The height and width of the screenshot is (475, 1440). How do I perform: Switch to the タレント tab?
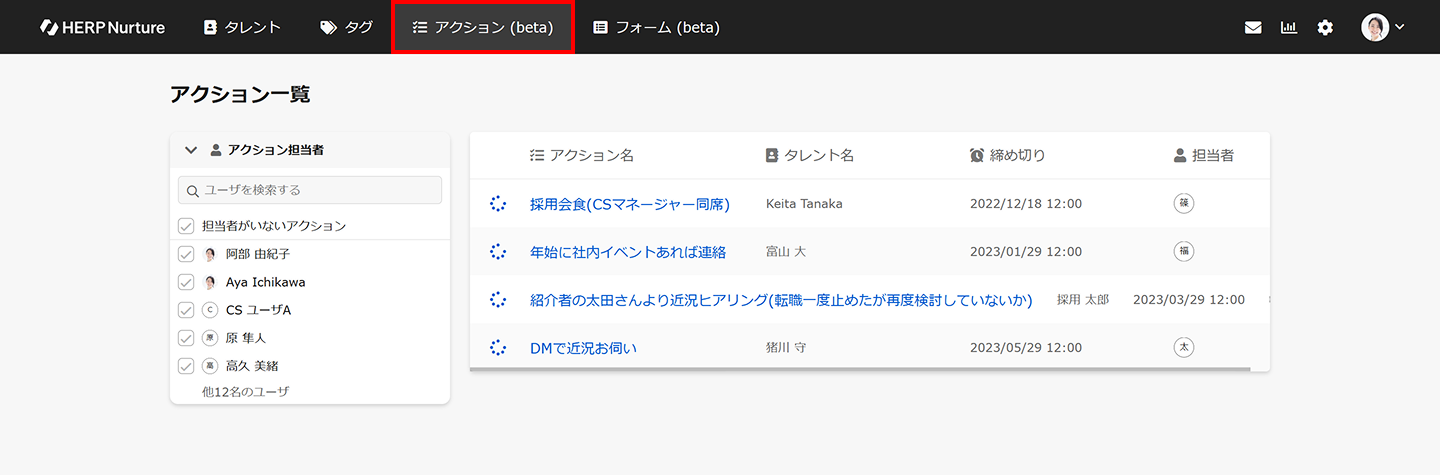(242, 28)
